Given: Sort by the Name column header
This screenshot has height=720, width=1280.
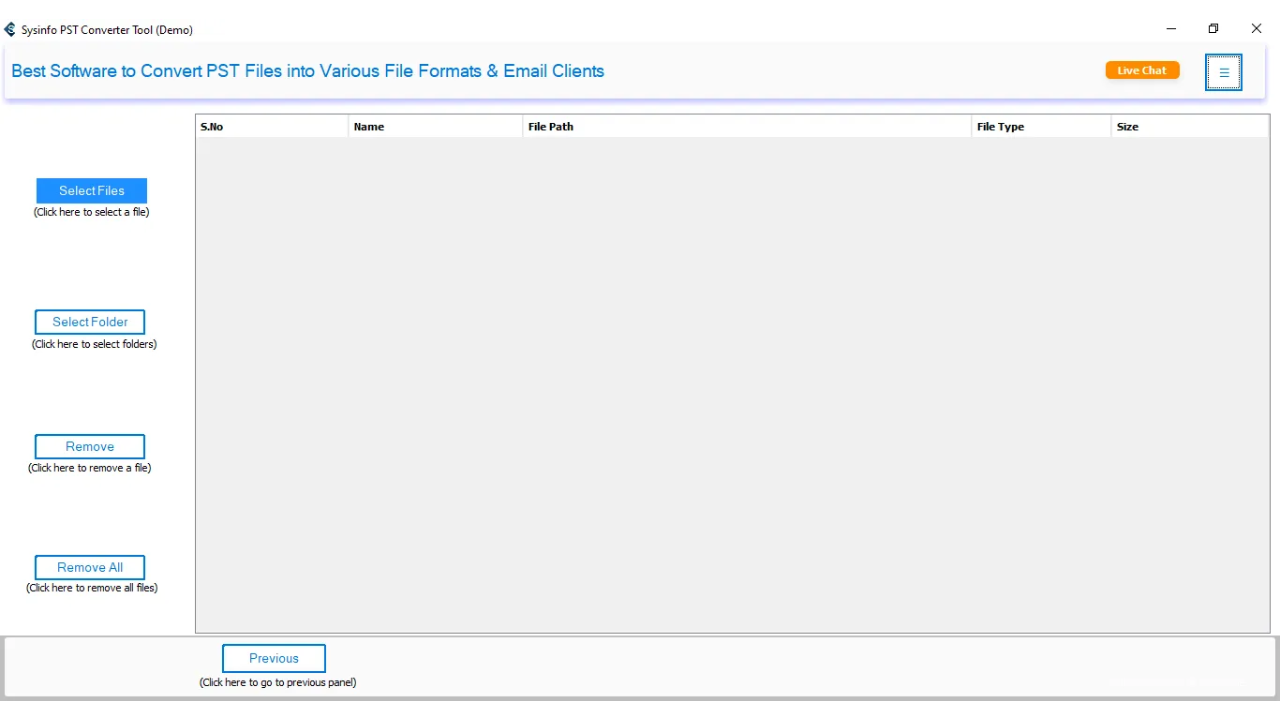Looking at the screenshot, I should pyautogui.click(x=435, y=127).
